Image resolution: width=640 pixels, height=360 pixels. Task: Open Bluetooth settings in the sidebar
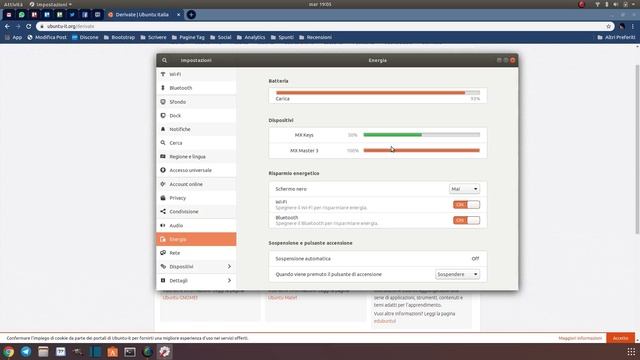pyautogui.click(x=196, y=88)
